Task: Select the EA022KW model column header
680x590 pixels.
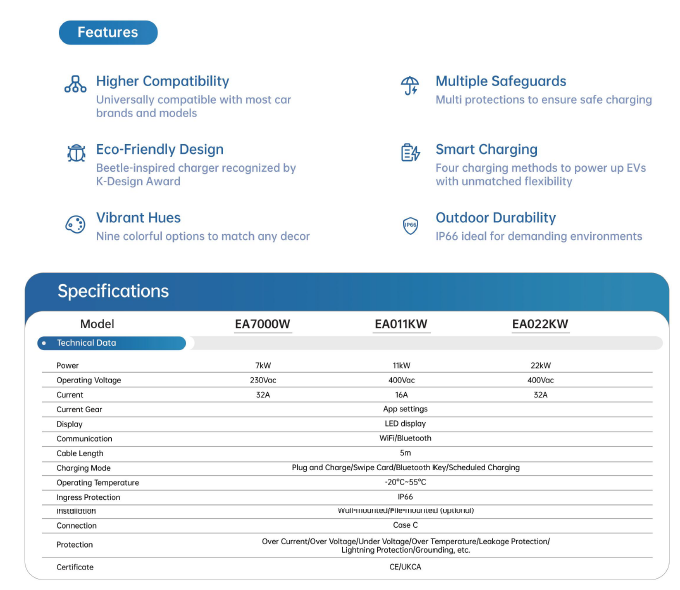Action: point(540,324)
